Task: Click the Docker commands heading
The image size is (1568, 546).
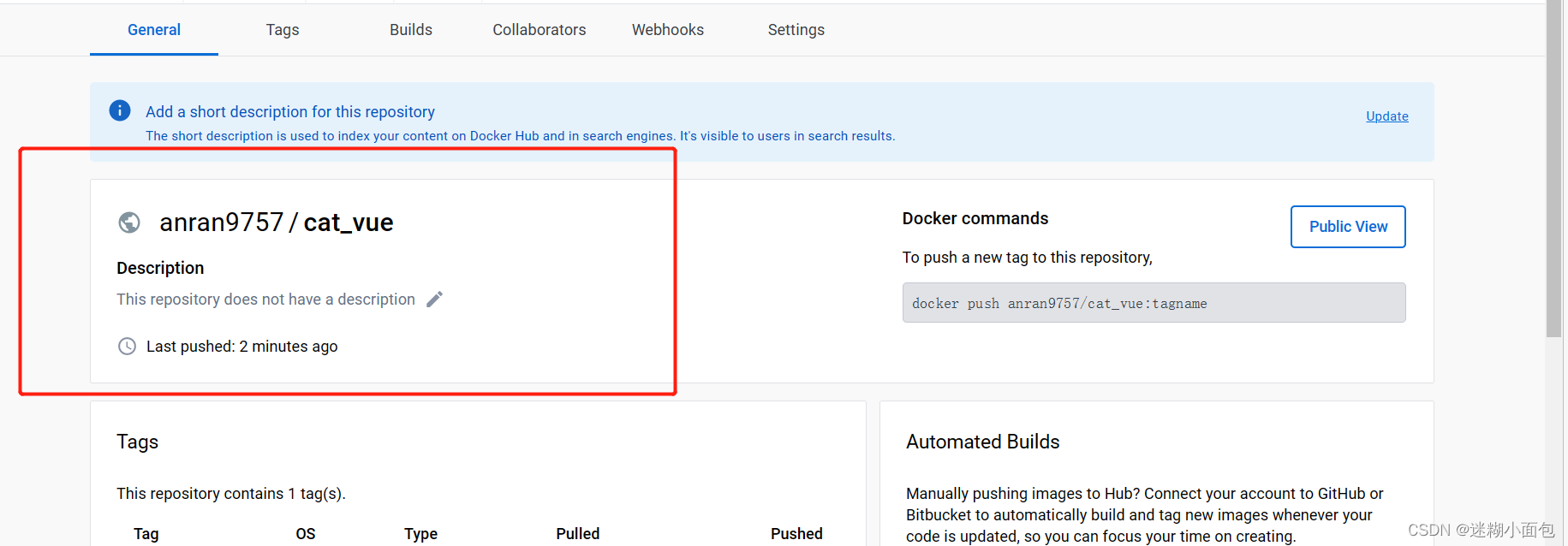Action: click(x=975, y=218)
